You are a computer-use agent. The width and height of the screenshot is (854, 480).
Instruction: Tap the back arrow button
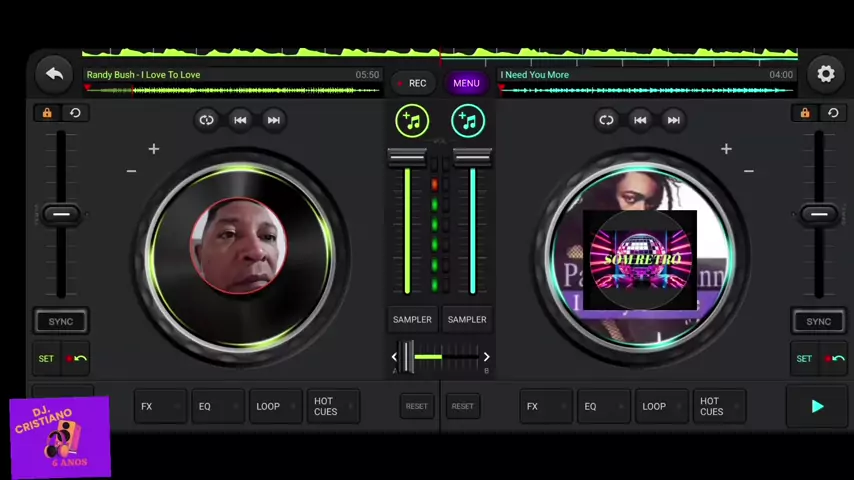click(x=54, y=74)
